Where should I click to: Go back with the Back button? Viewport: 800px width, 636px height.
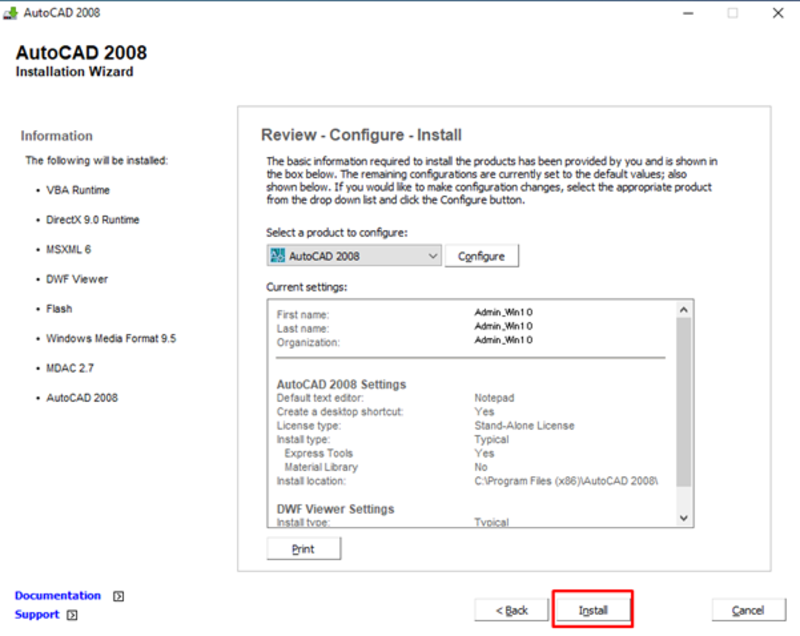[512, 610]
